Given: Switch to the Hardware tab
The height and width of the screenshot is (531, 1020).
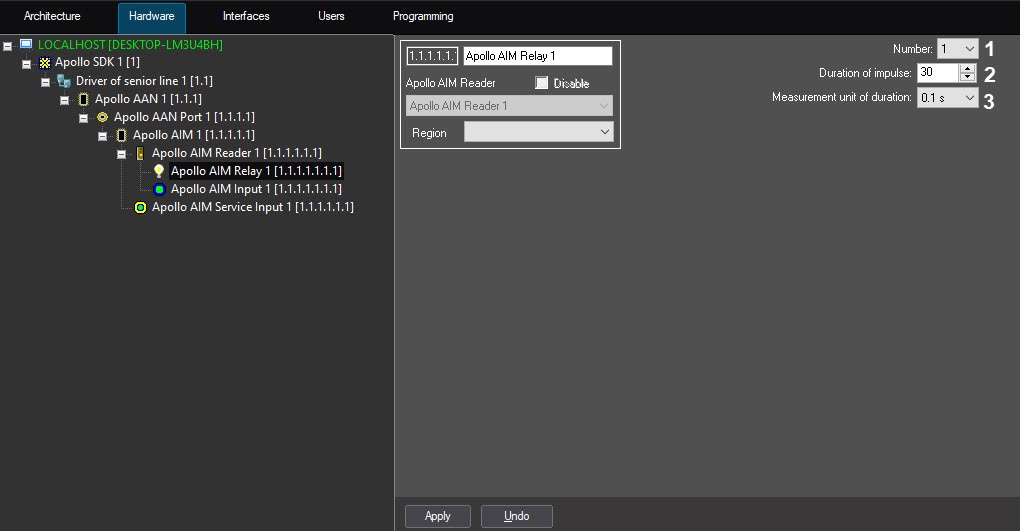Looking at the screenshot, I should click(152, 17).
